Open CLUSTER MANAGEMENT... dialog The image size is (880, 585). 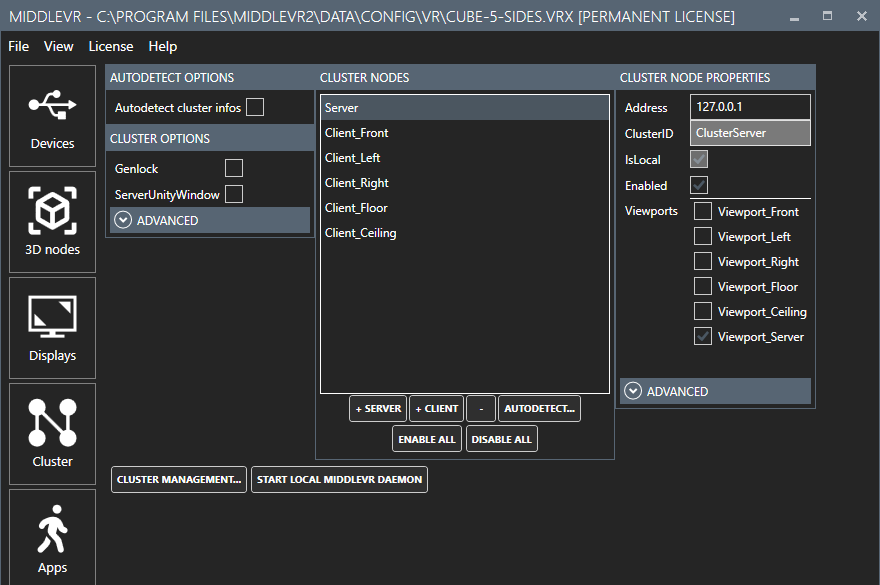coord(179,479)
